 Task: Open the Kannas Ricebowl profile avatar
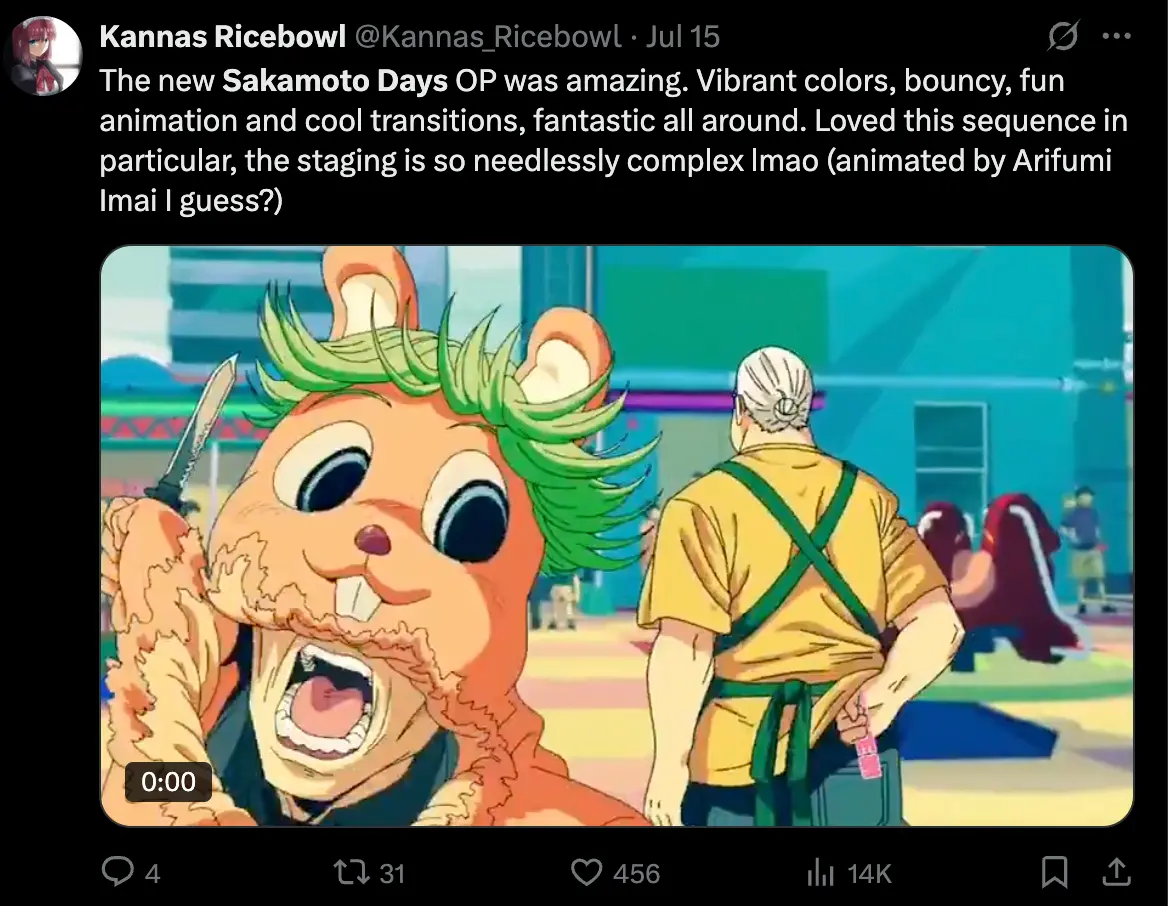click(43, 56)
